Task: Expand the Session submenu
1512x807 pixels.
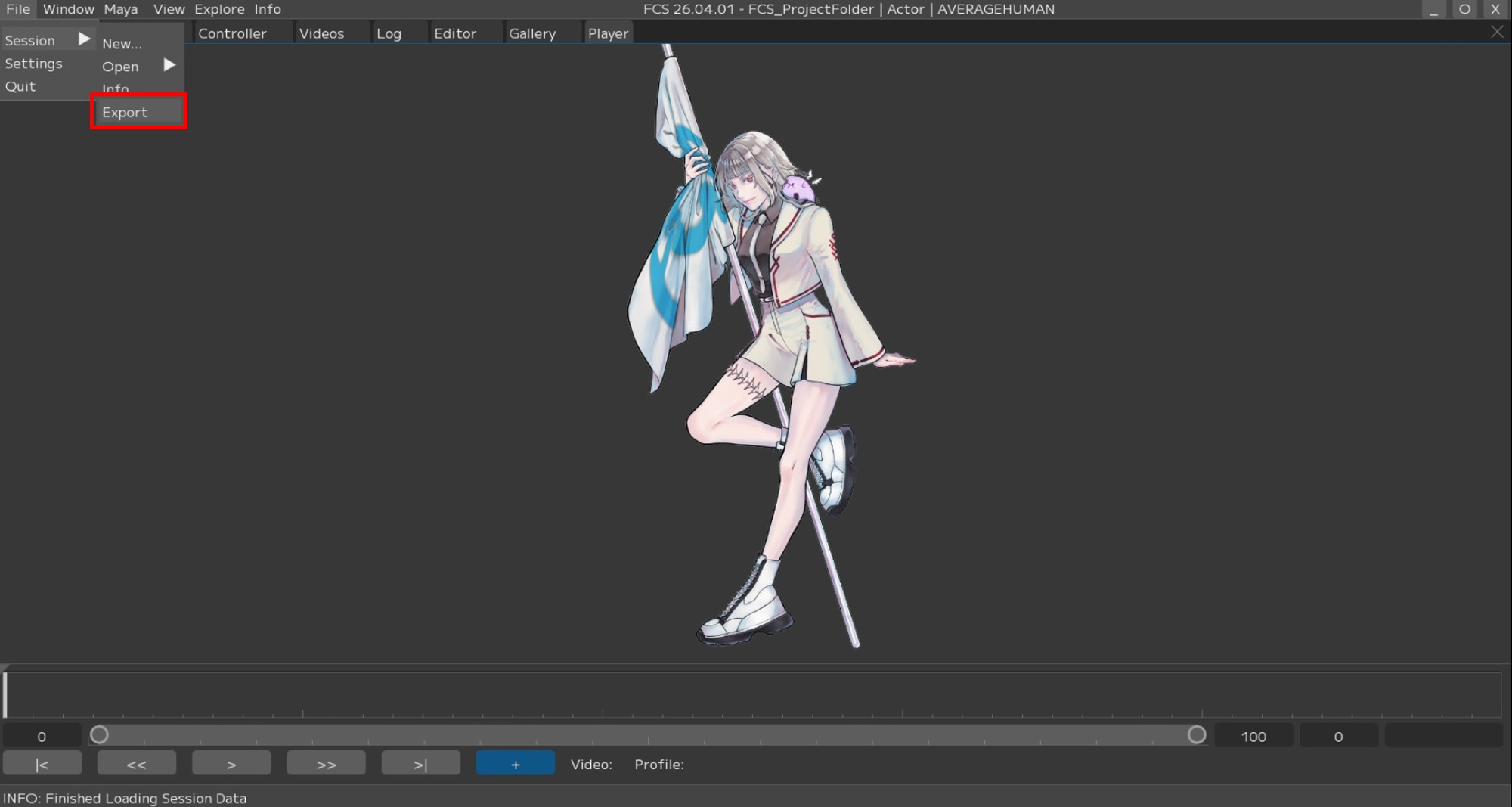Action: pos(45,40)
